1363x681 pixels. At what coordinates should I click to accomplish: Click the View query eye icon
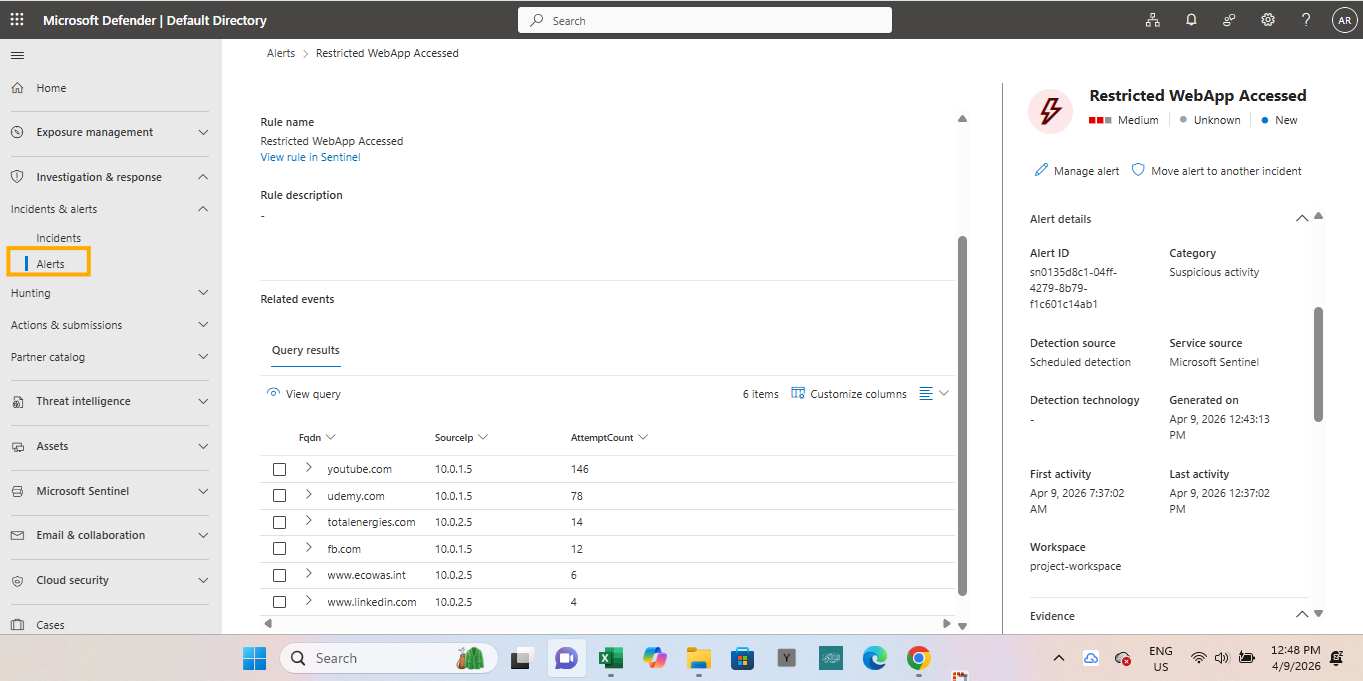tap(273, 393)
